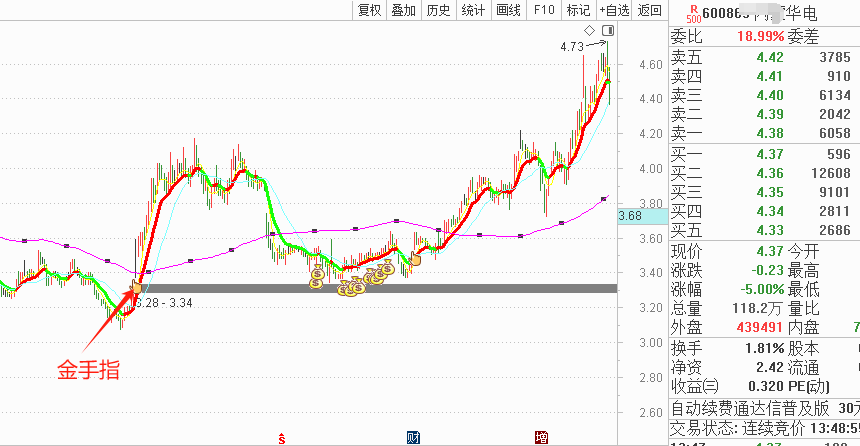860x446 pixels.
Task: Click the 4.73 high price annotation
Action: coord(572,47)
